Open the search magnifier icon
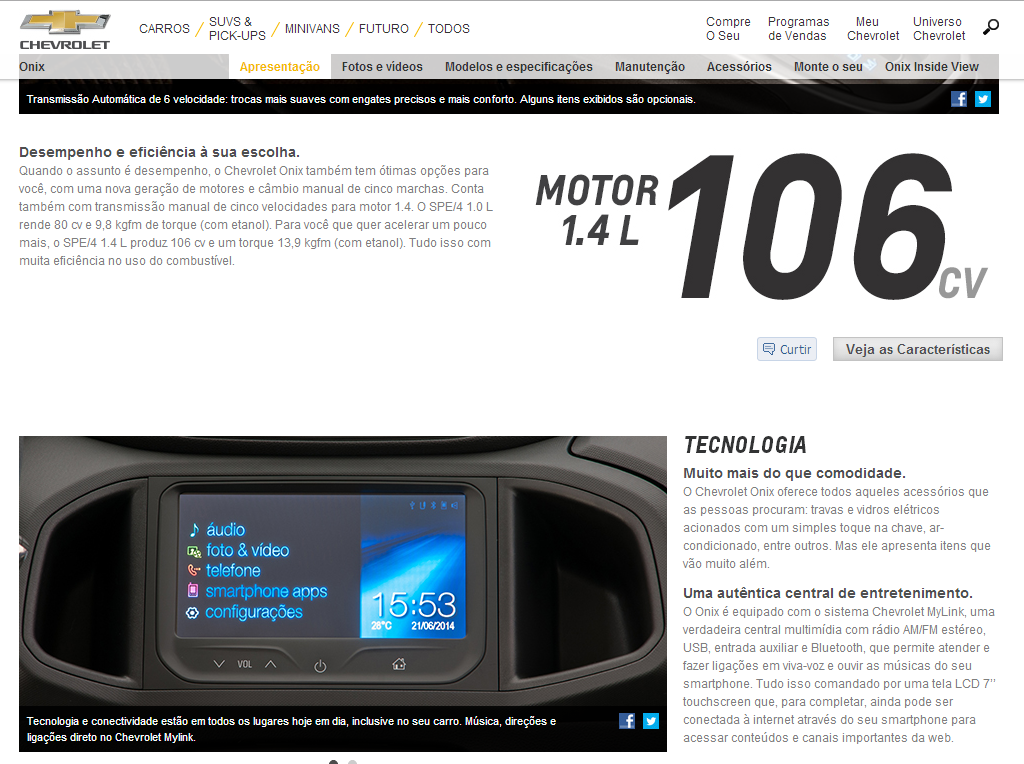The width and height of the screenshot is (1024, 764). (991, 27)
